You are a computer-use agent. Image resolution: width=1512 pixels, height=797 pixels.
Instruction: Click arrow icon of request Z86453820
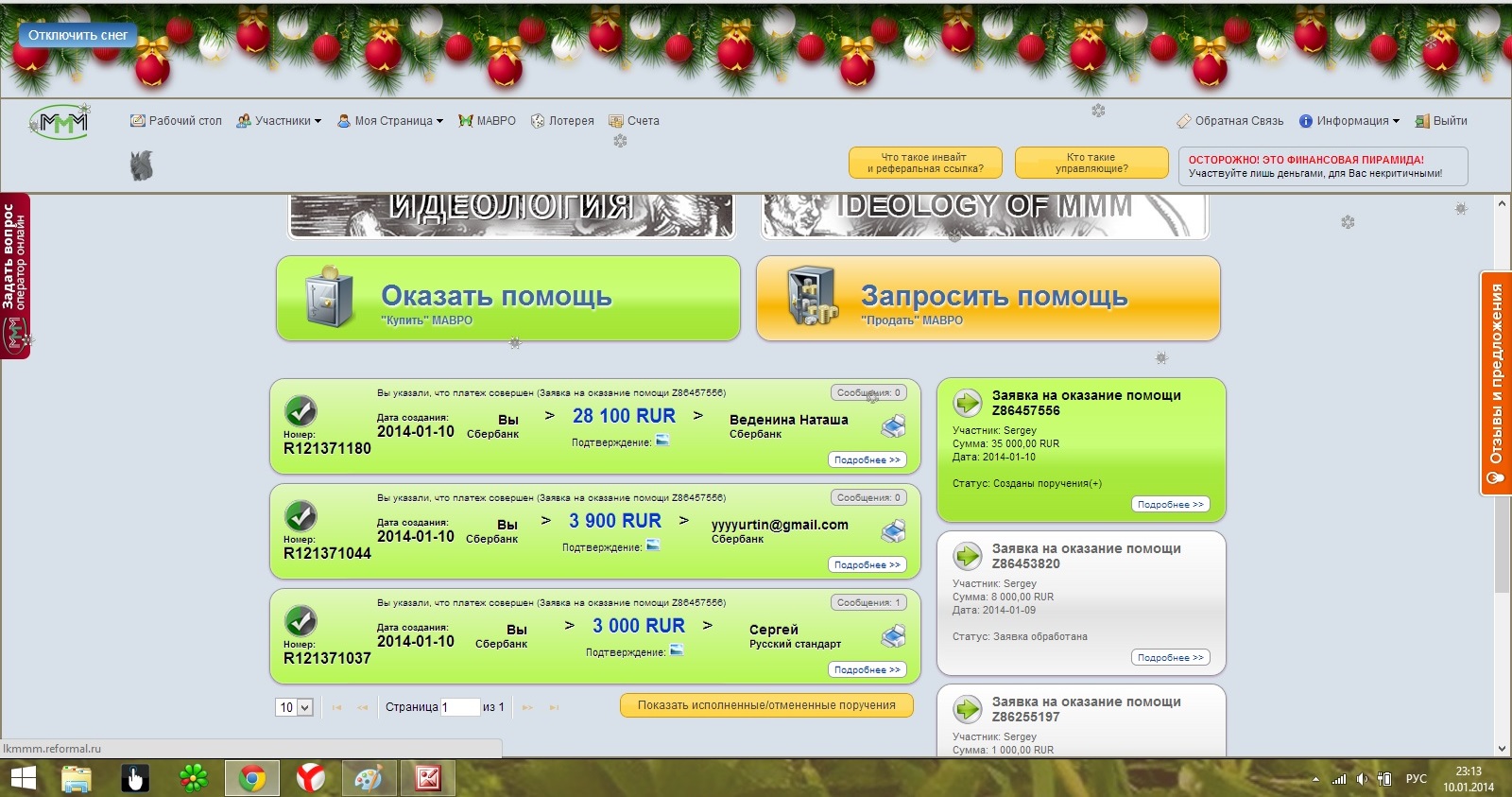(968, 555)
